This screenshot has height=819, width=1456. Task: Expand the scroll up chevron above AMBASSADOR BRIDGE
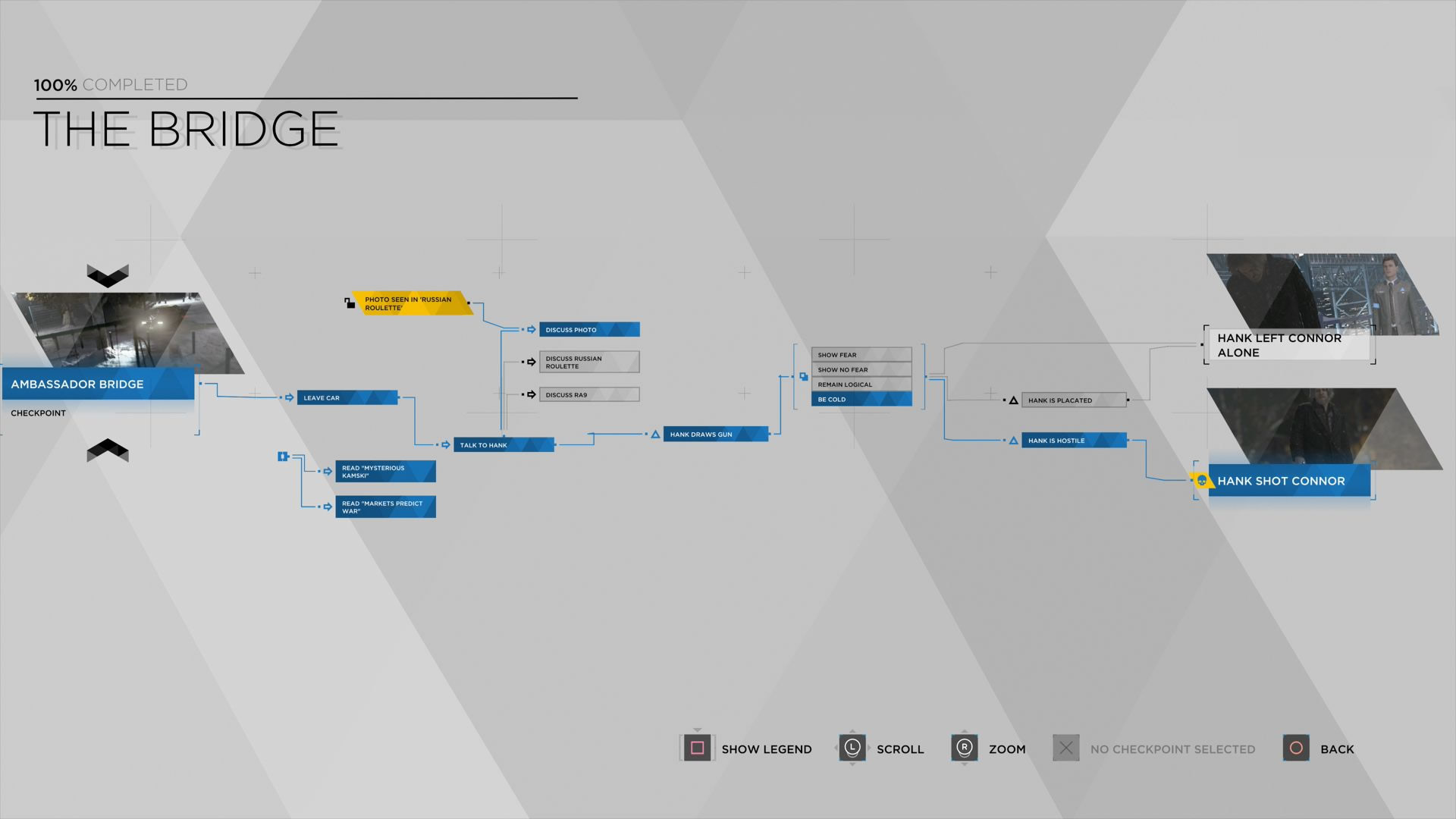(106, 275)
